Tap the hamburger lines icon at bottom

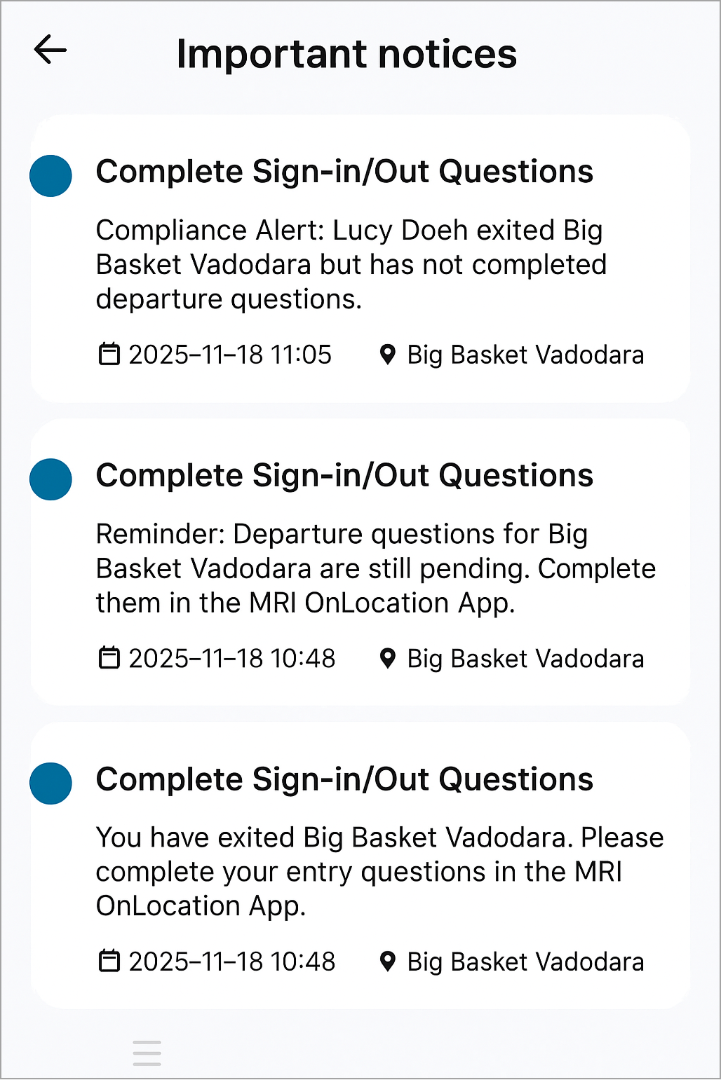147,1053
